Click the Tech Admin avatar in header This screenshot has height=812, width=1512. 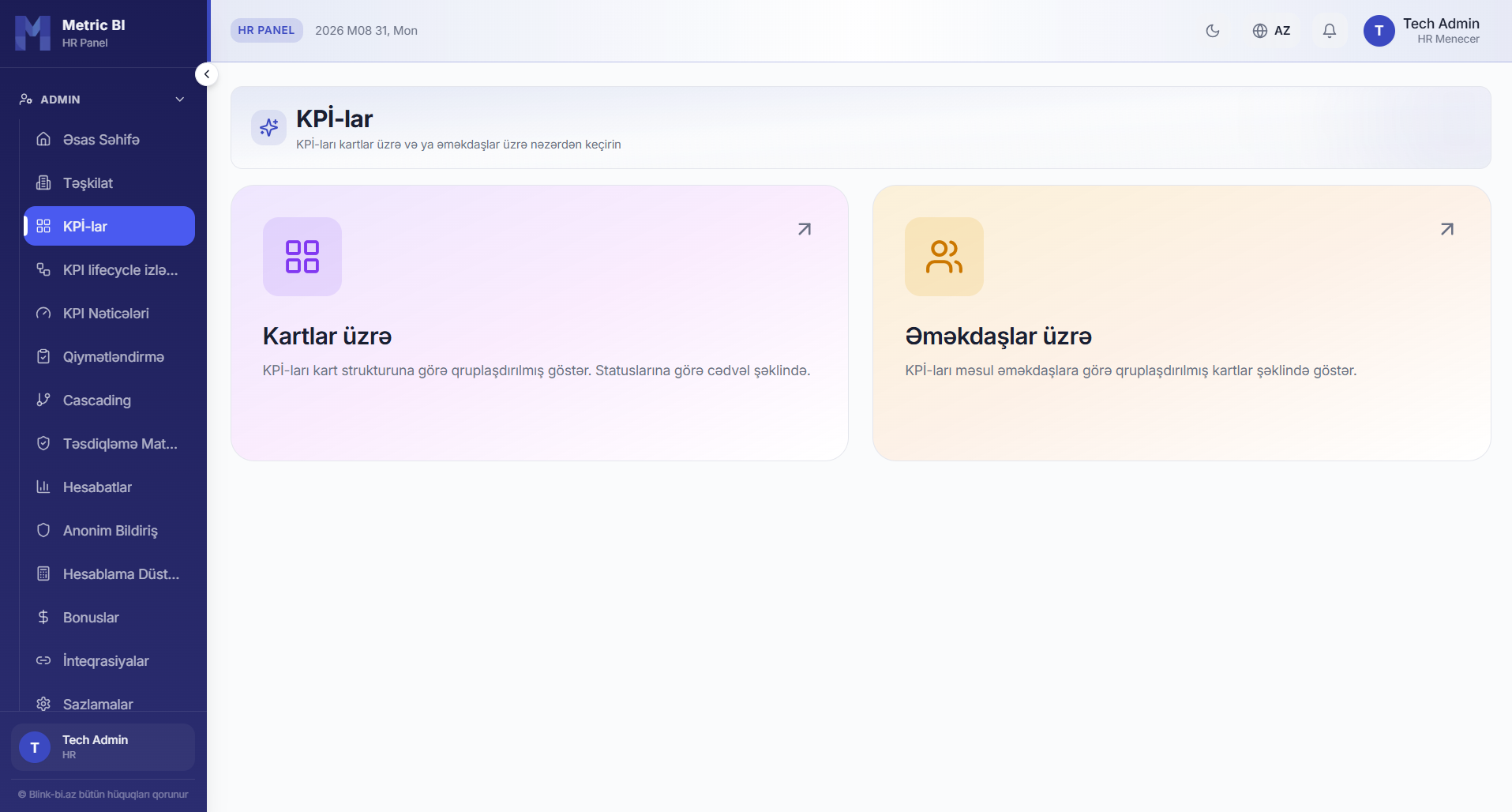click(1379, 31)
